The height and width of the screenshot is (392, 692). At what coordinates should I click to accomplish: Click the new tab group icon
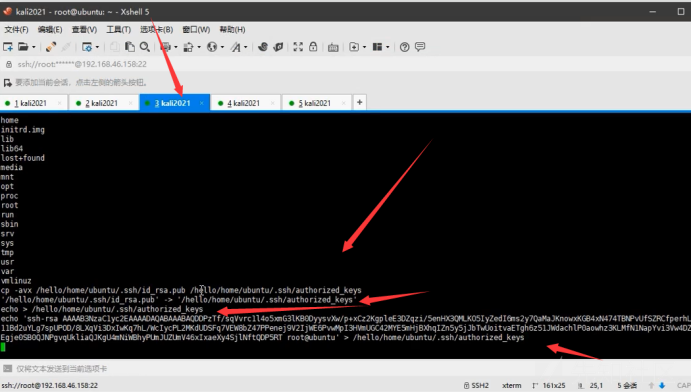(354, 47)
